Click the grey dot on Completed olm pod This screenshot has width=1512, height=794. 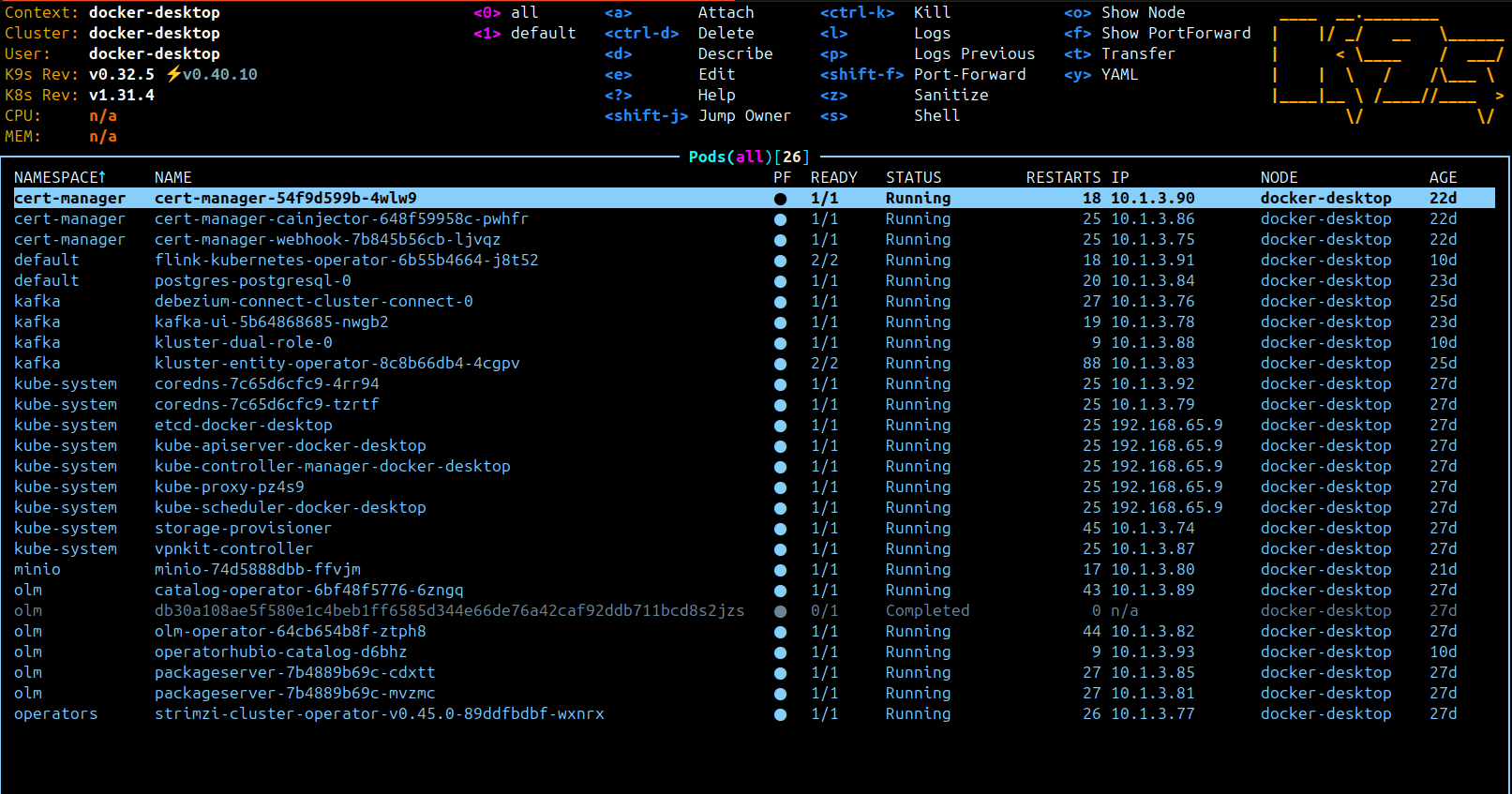(780, 611)
